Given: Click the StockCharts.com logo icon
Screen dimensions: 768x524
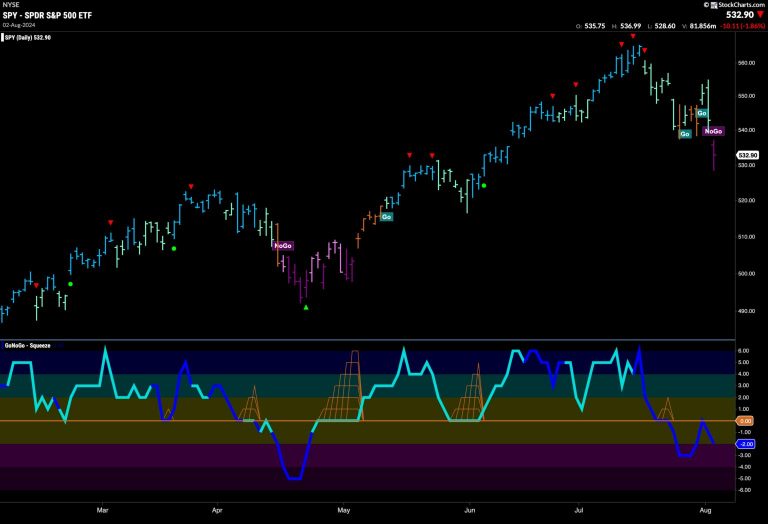Looking at the screenshot, I should [715, 5].
